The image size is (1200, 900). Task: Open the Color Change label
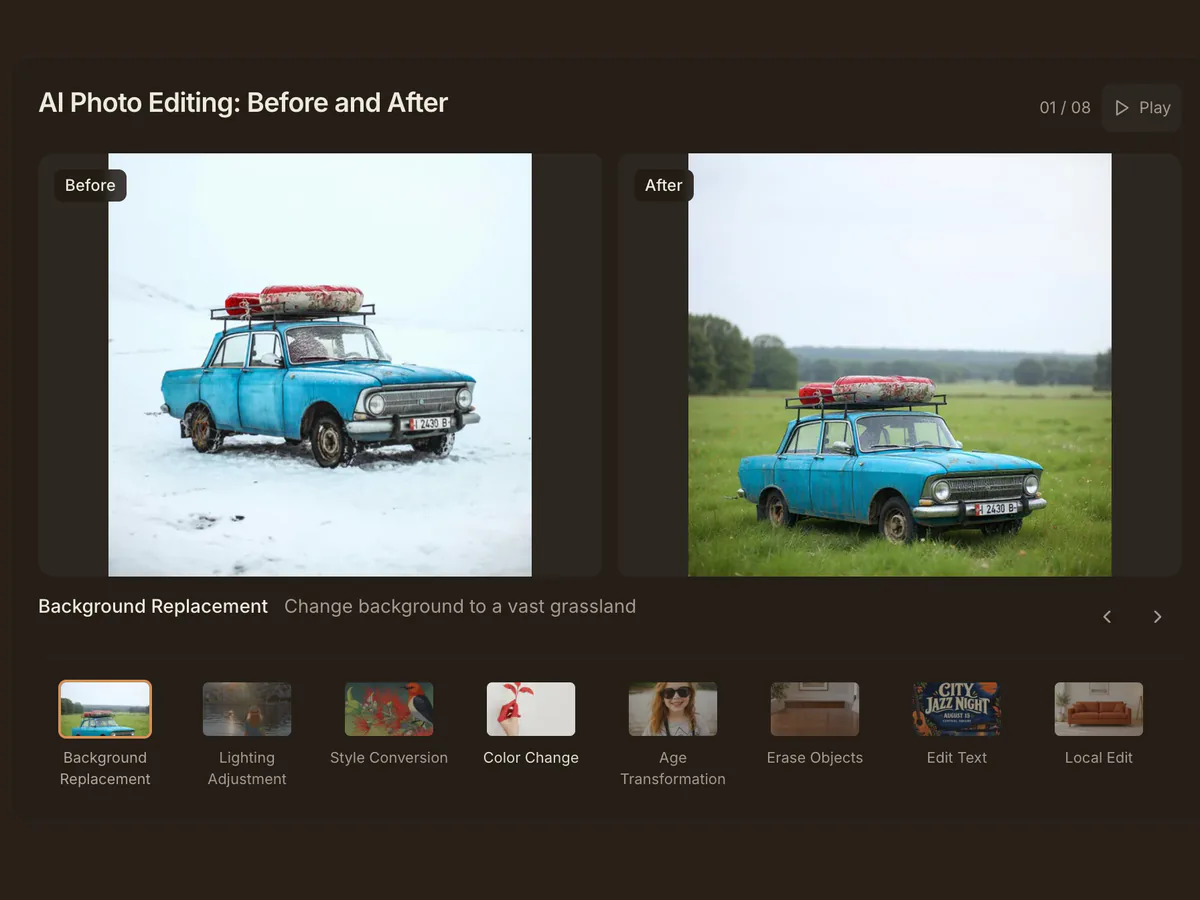tap(531, 758)
